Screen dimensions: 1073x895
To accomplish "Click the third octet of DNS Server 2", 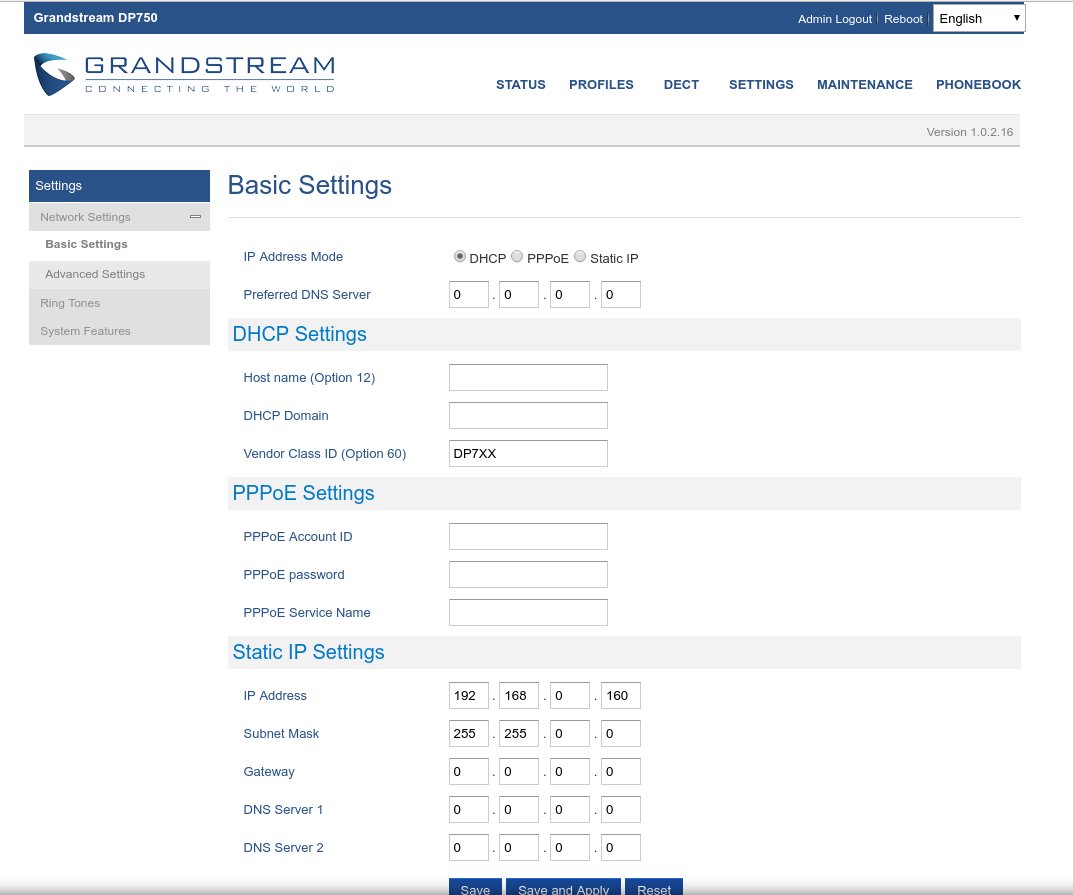I will pos(570,847).
